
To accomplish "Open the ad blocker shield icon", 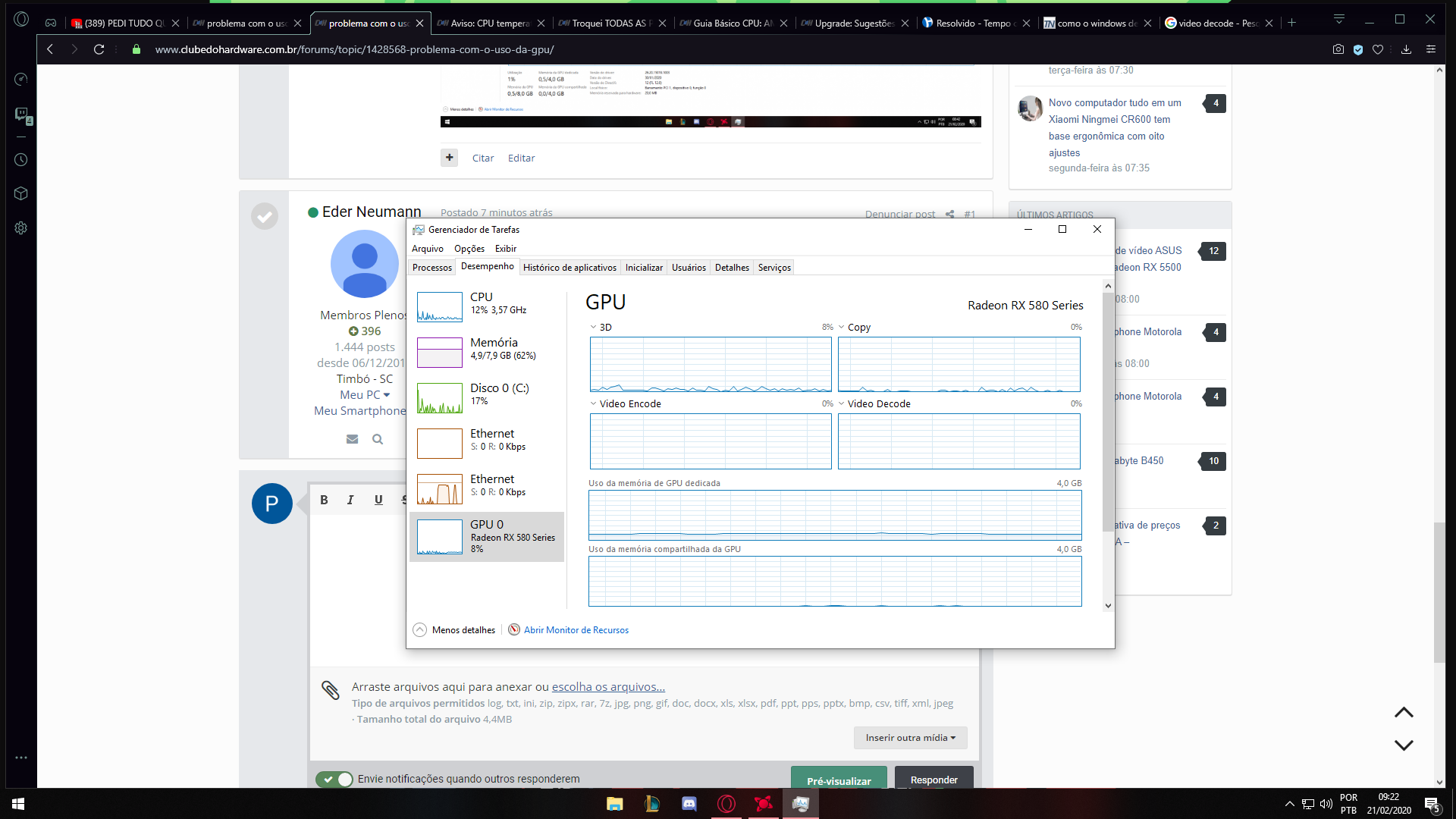I will (x=1358, y=49).
